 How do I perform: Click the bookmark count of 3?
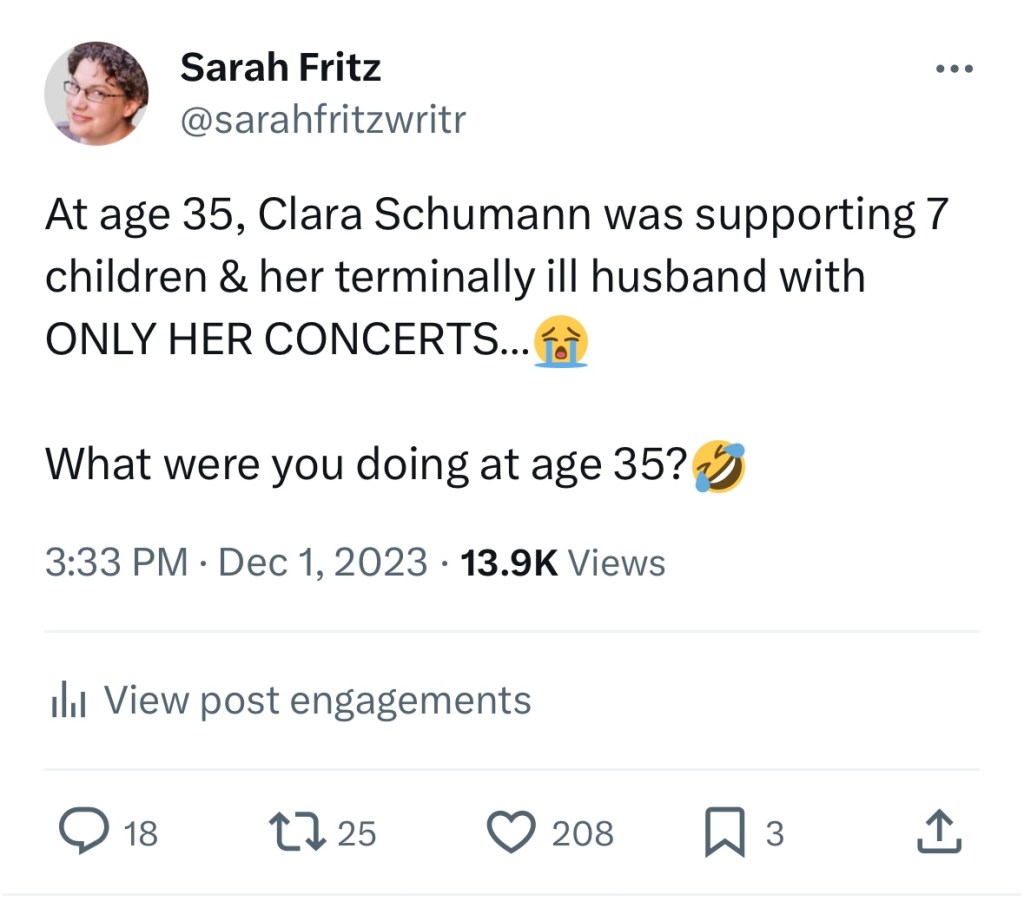click(x=774, y=833)
